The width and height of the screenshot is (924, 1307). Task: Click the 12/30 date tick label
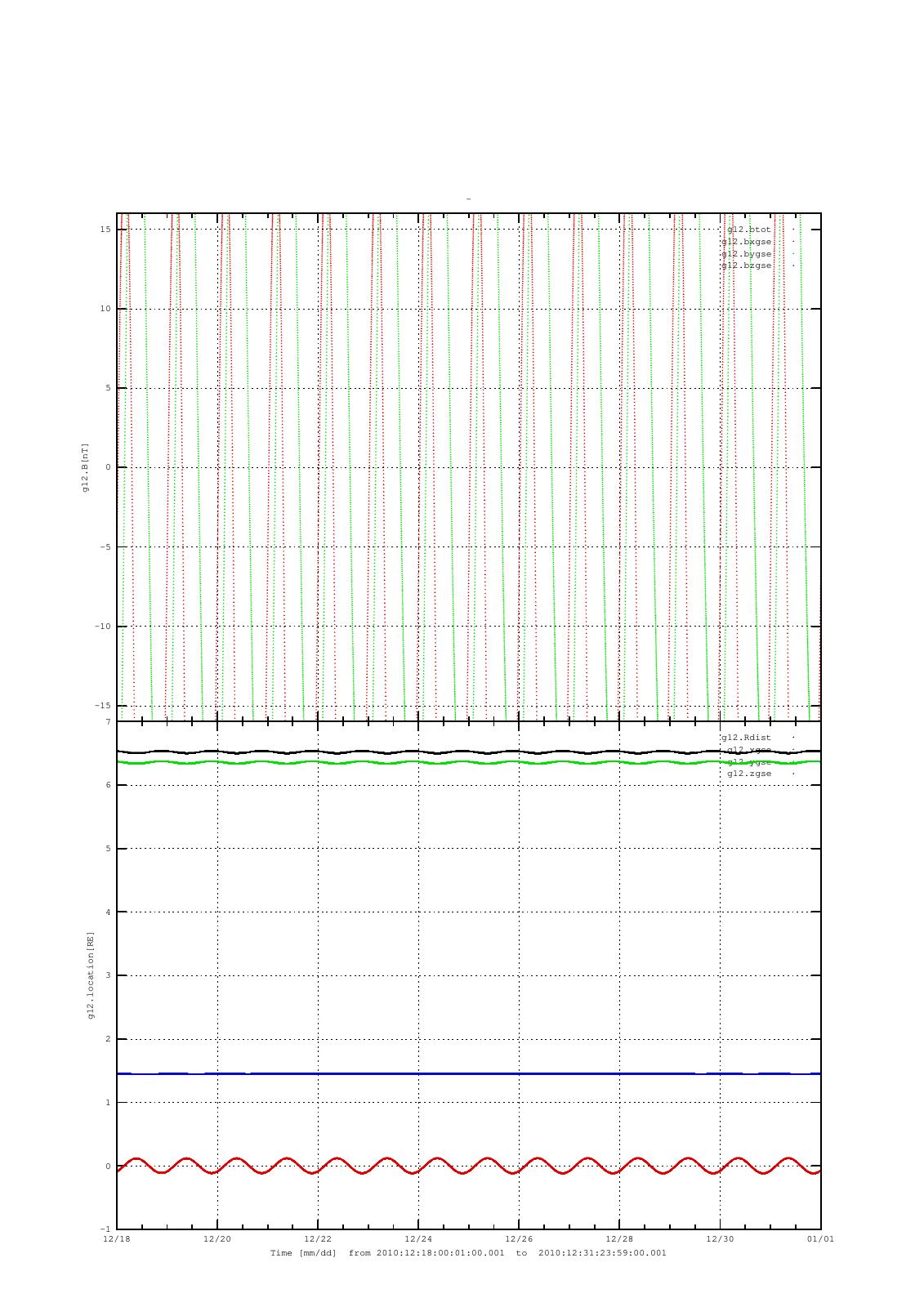click(720, 1238)
